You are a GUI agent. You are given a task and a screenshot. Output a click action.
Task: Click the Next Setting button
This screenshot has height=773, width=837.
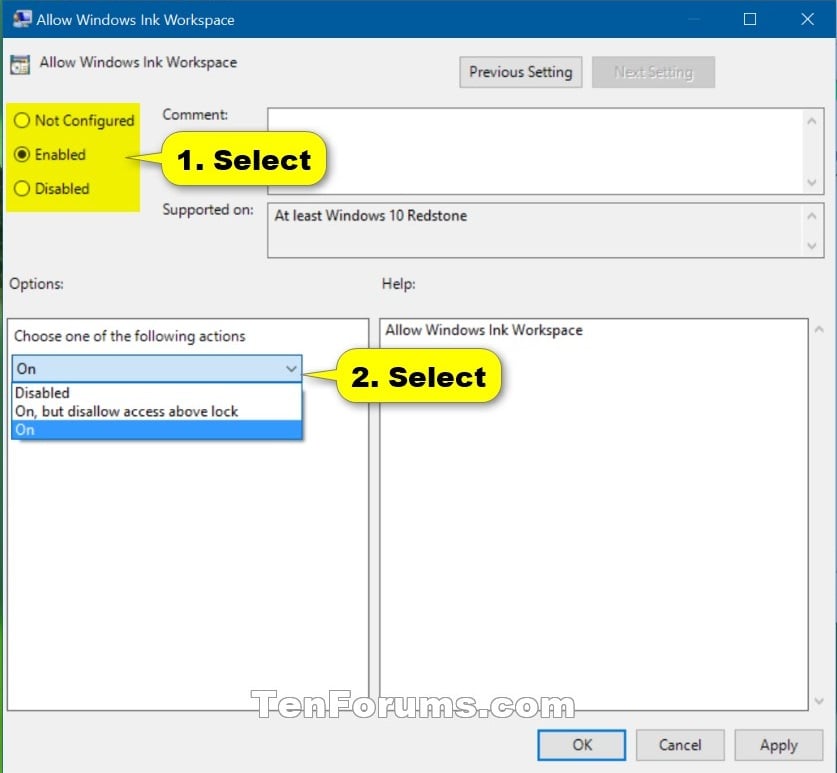pos(653,71)
